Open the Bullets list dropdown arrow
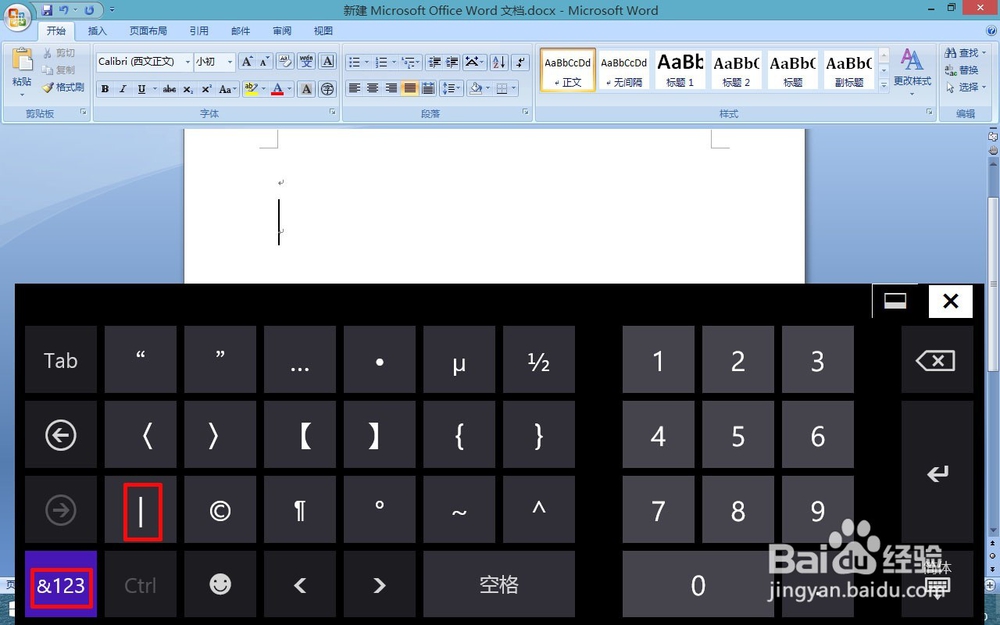1000x625 pixels. [366, 62]
